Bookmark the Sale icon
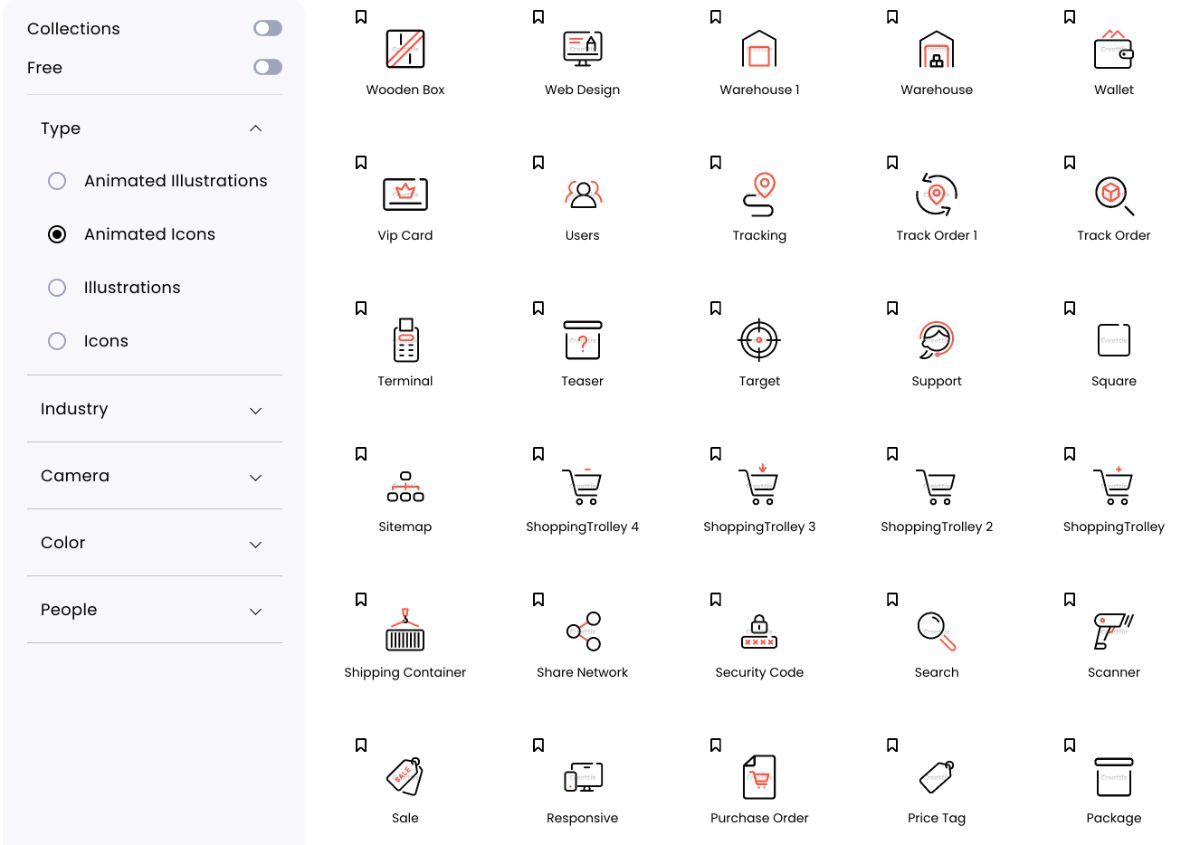The width and height of the screenshot is (1200, 845). 360,744
